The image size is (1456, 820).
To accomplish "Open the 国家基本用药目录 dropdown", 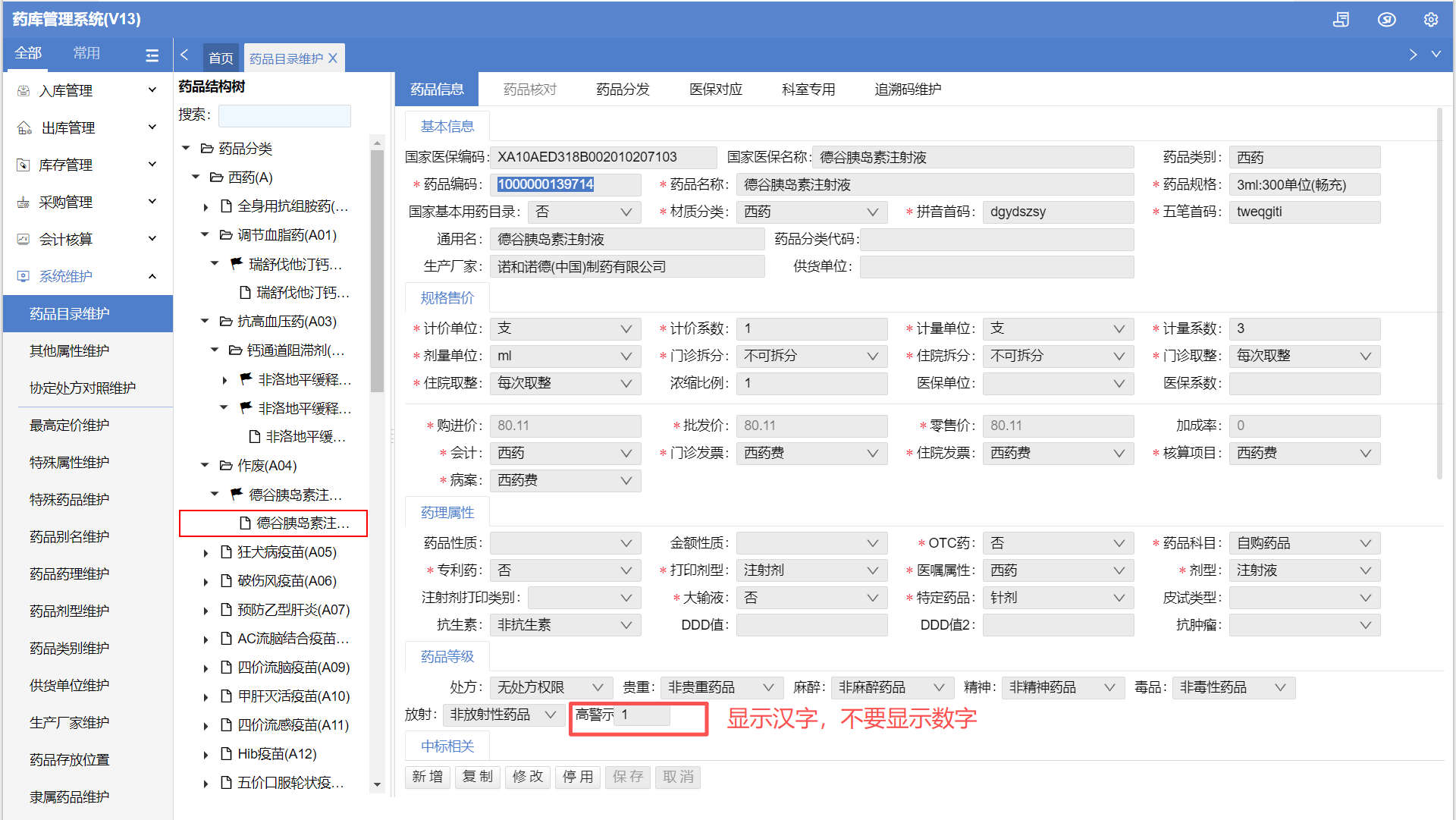I will (626, 212).
